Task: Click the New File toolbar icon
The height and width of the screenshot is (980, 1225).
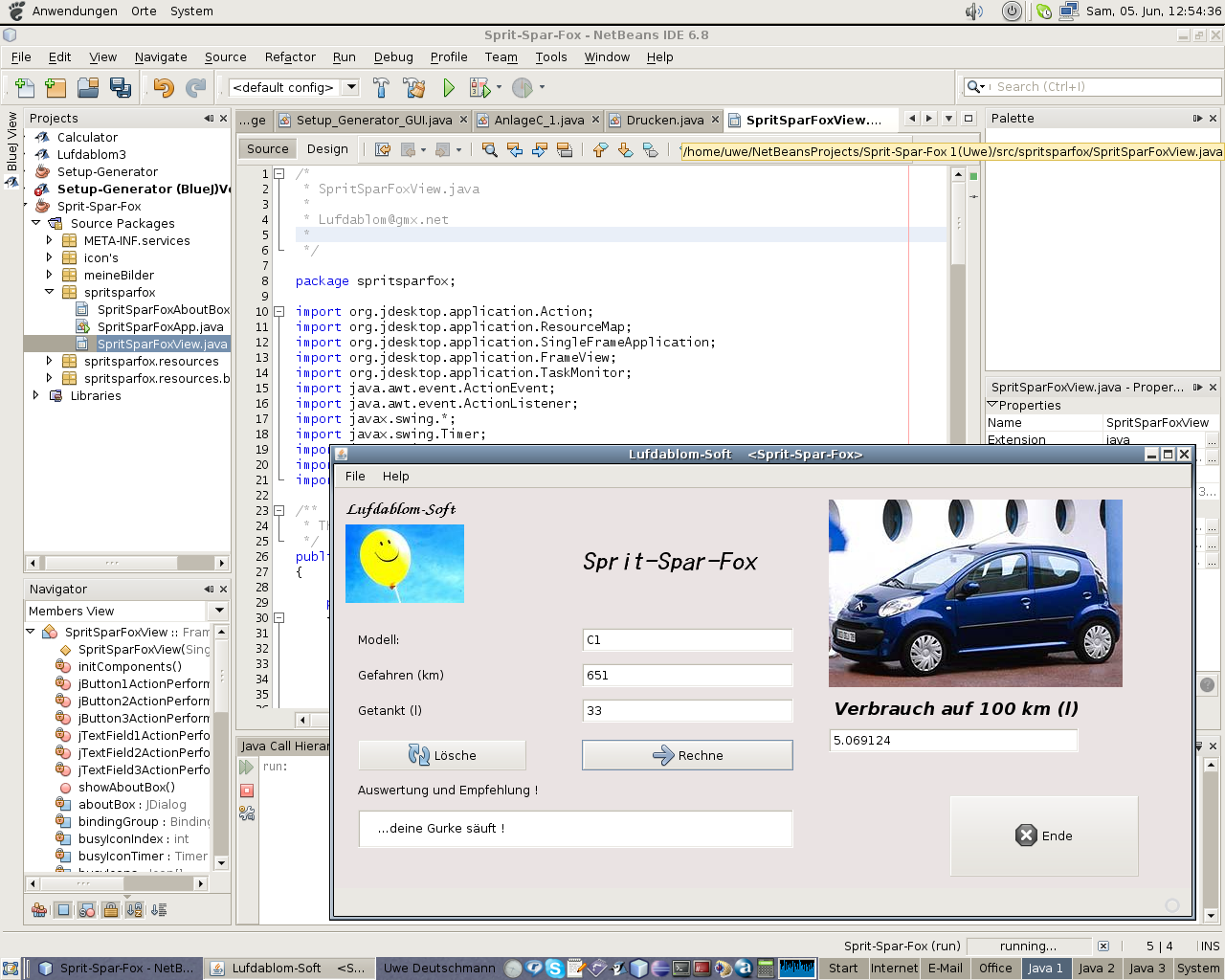Action: tap(25, 87)
